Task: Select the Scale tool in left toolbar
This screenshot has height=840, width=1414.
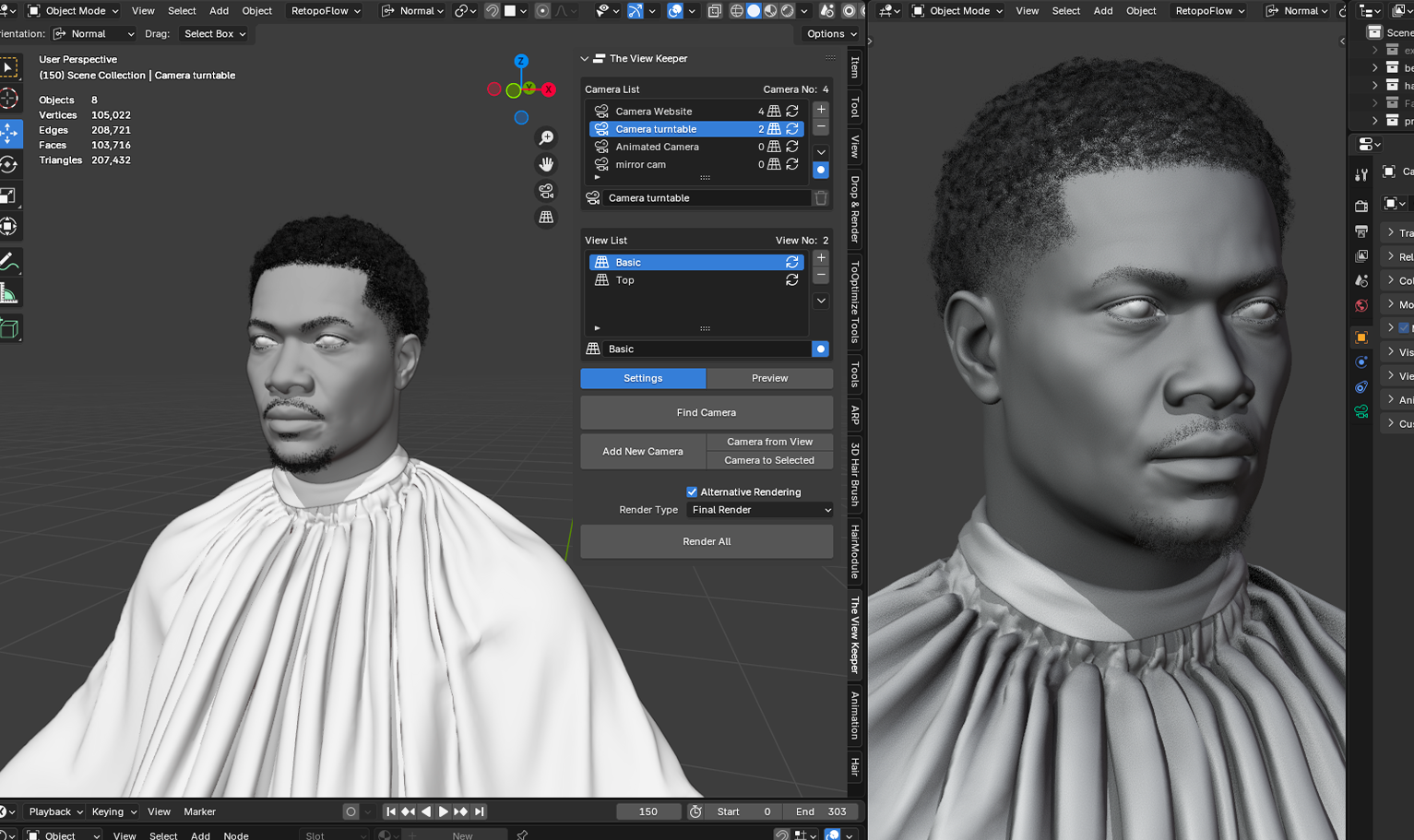Action: 9,195
